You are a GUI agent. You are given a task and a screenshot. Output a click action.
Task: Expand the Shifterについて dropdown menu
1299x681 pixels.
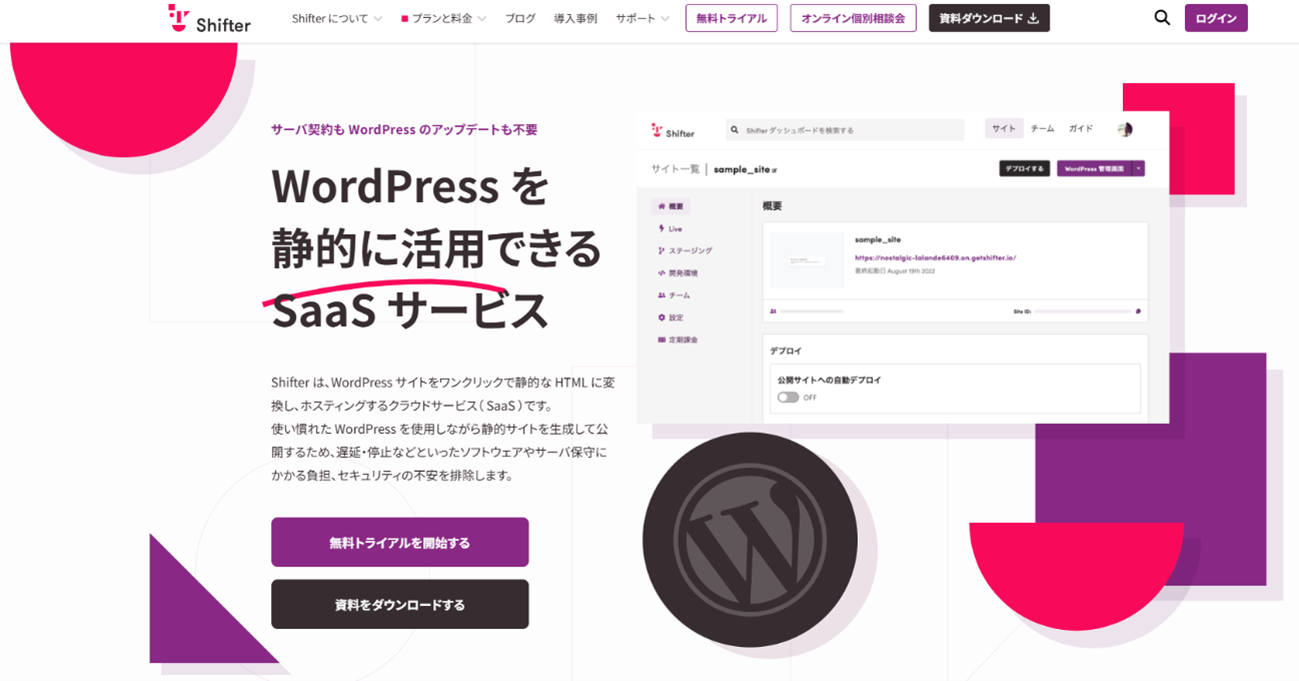pos(337,18)
